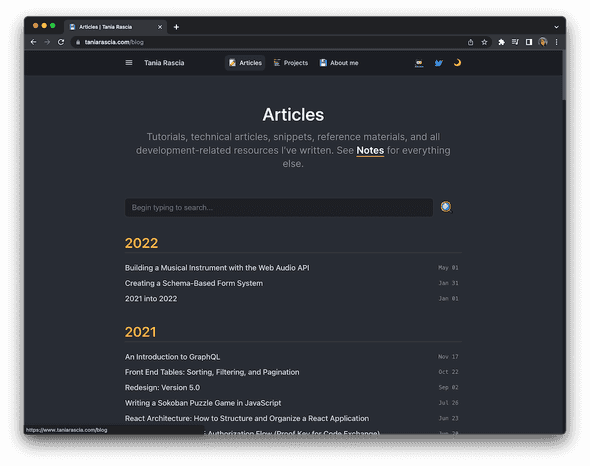Close the Articles | Tania Rascia tab
Image resolution: width=590 pixels, height=466 pixels.
point(160,27)
